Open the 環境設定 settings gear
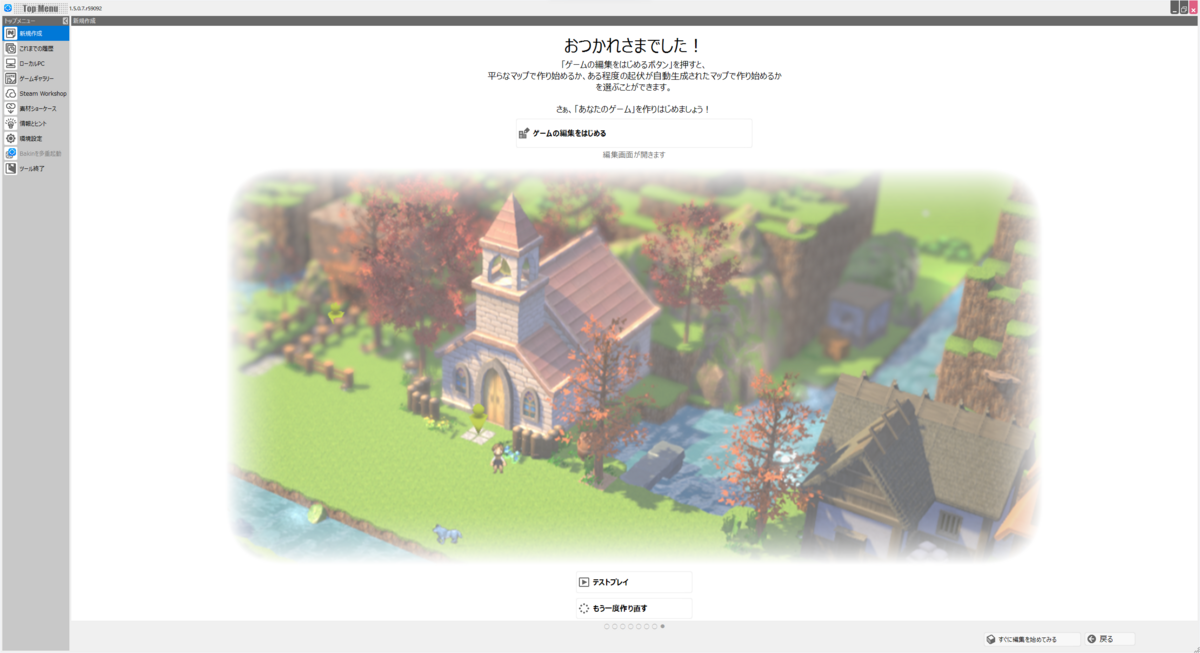Image resolution: width=1200 pixels, height=653 pixels. [x=35, y=138]
